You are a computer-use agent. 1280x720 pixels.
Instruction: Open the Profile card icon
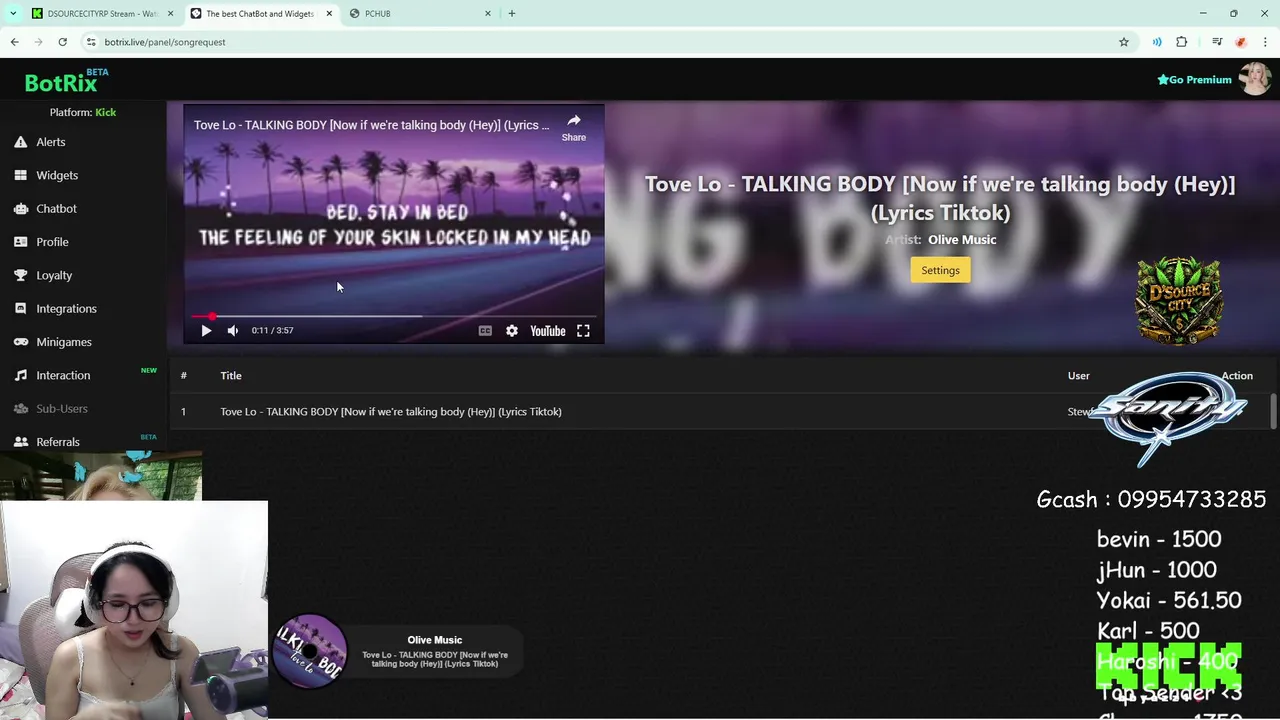(20, 242)
